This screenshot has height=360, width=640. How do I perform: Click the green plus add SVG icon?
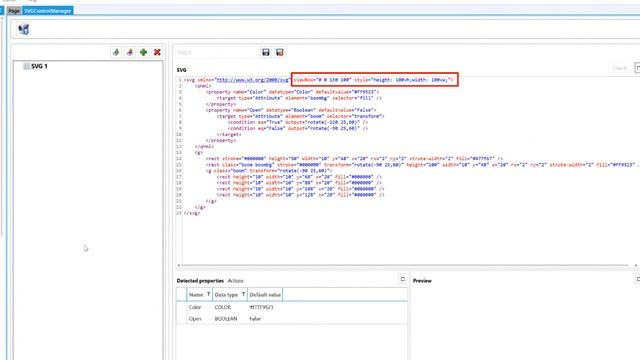[x=143, y=52]
